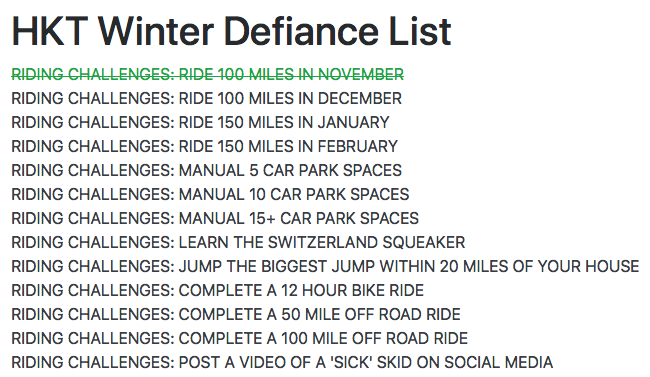Click the Complete a 12 Hour Bike Ride item
650x377 pixels.
click(218, 291)
